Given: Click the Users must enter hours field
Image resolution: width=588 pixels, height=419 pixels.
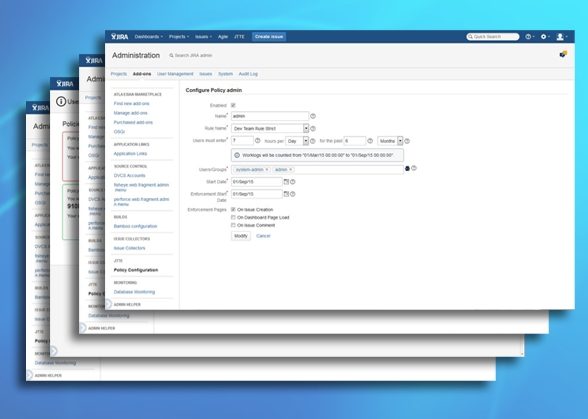Looking at the screenshot, I should [242, 141].
